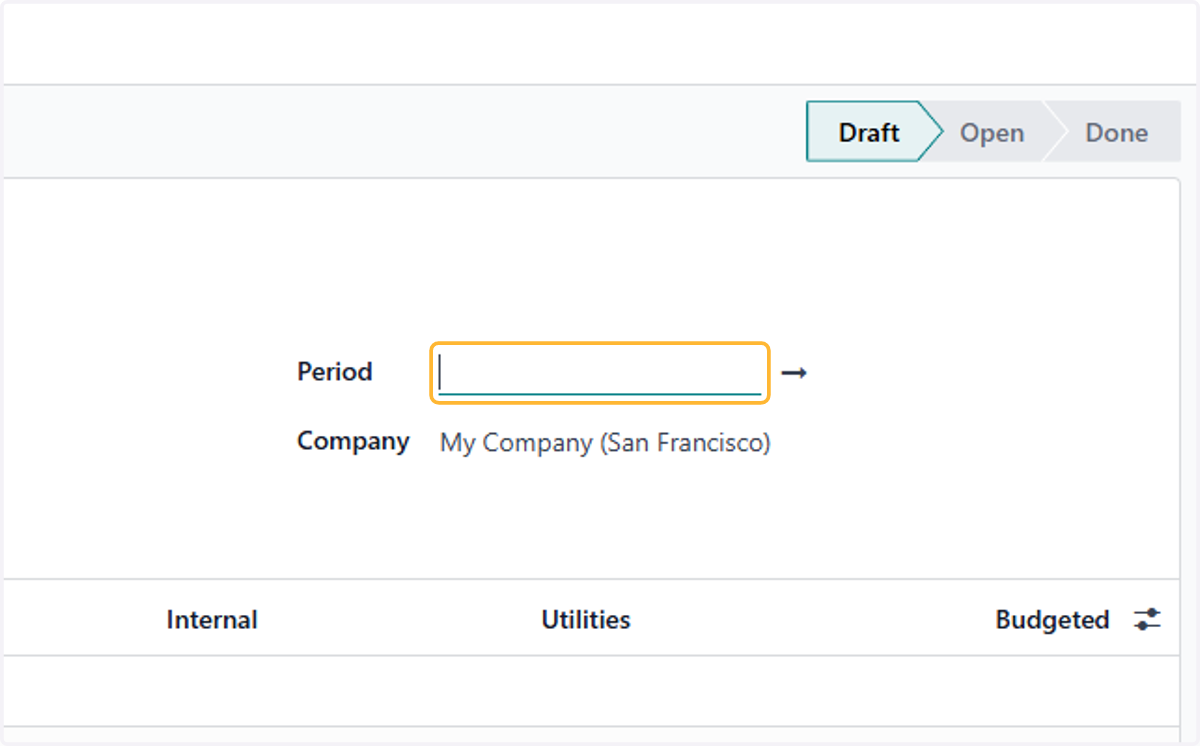Open the optional columns settings icon beside Budgeted
The width and height of the screenshot is (1200, 746).
pos(1147,620)
